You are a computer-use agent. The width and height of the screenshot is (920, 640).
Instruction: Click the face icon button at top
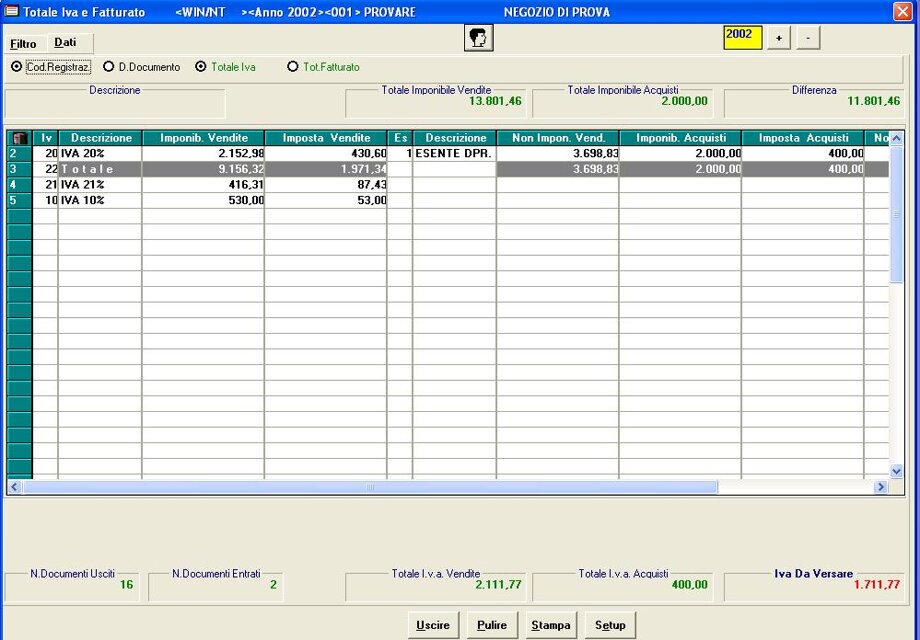point(479,38)
